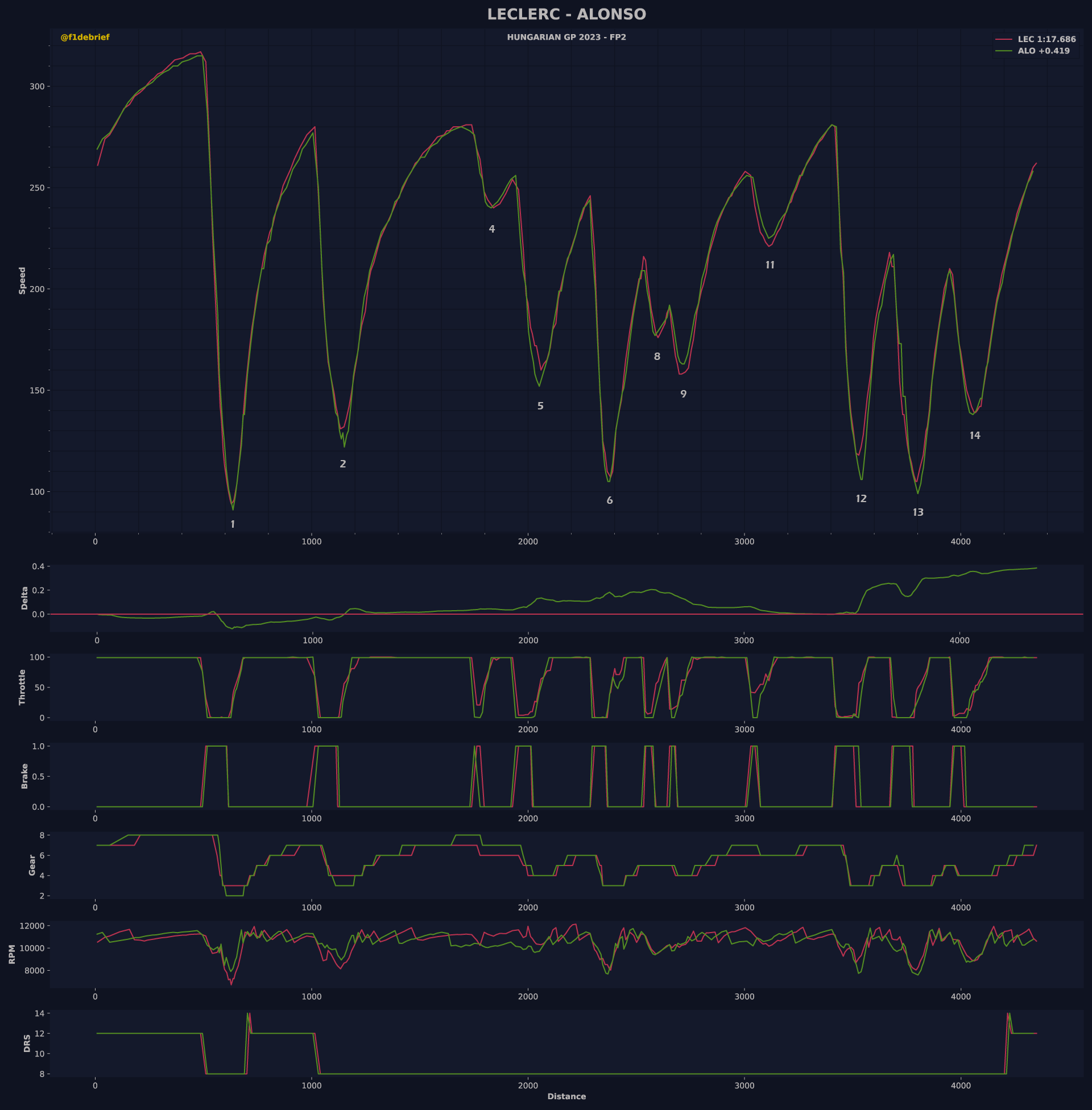
Task: Click the @f1debrief watermark text
Action: pos(85,38)
